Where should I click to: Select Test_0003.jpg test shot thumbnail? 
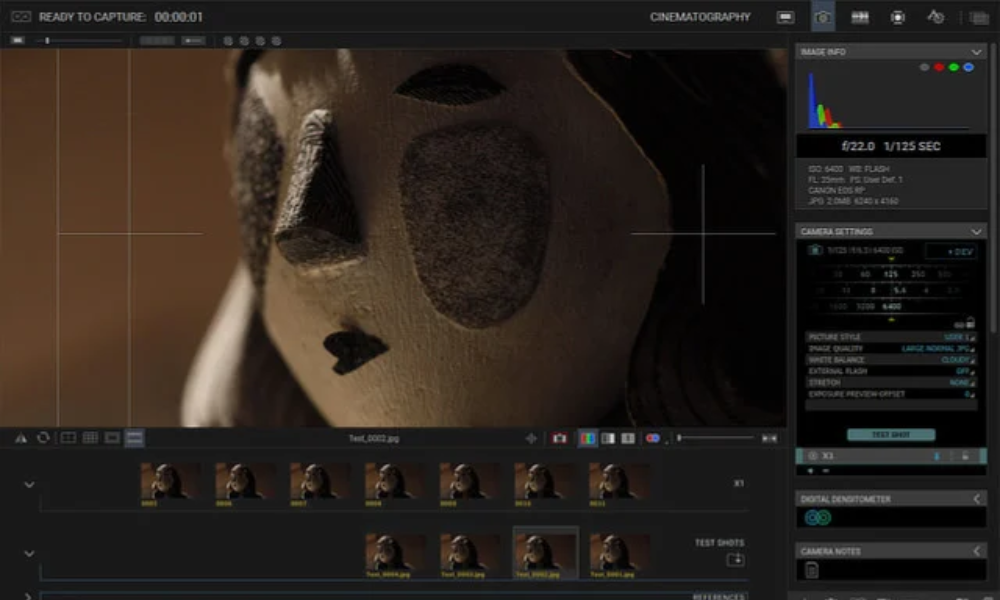pos(470,555)
